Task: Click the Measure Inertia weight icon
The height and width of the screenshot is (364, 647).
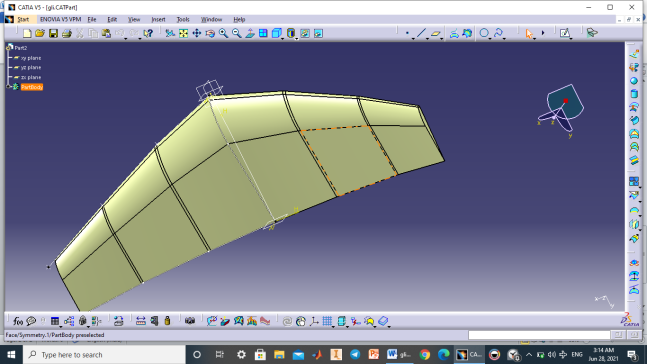Action: [167, 321]
